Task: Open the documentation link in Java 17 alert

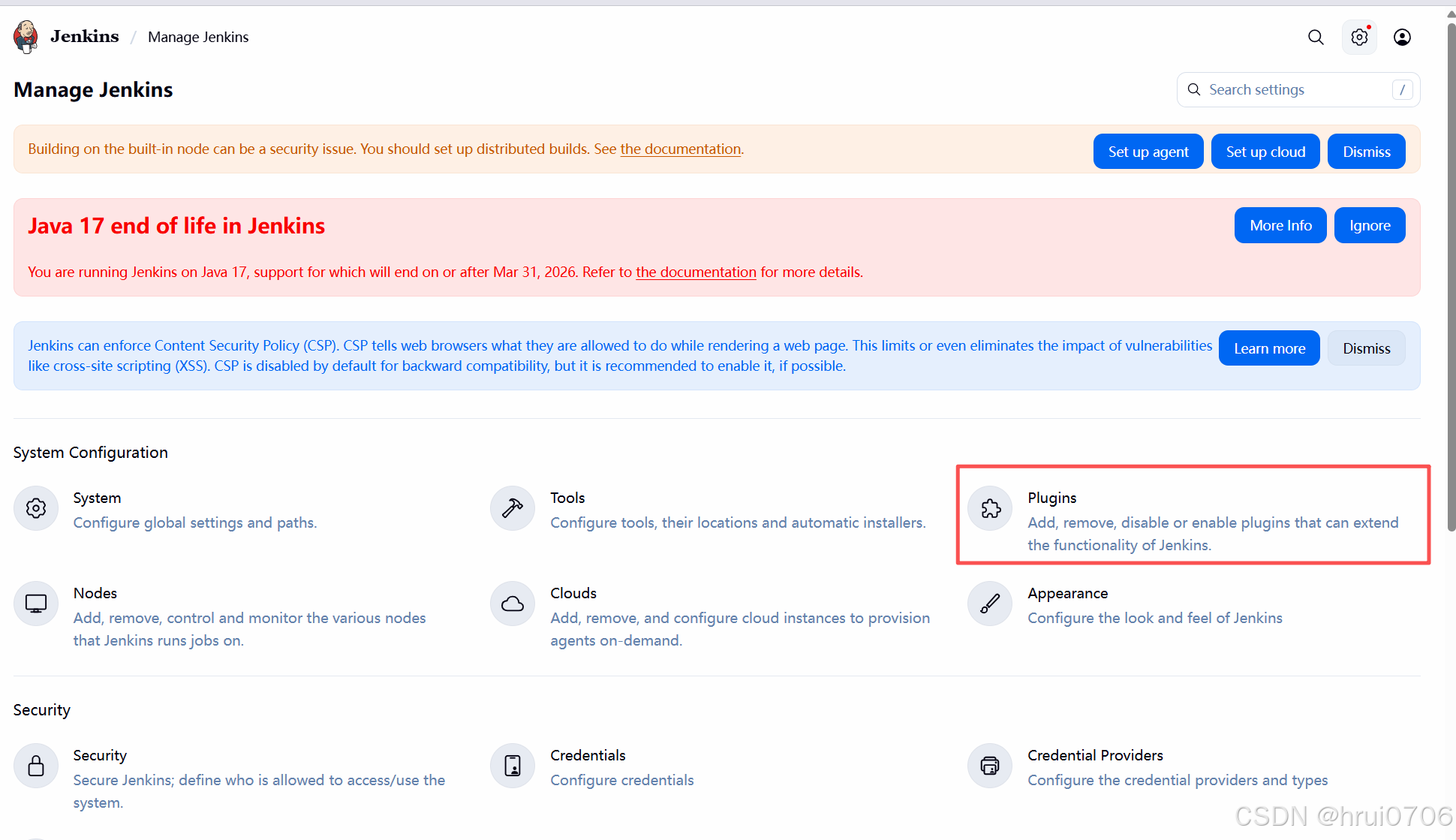Action: tap(696, 272)
